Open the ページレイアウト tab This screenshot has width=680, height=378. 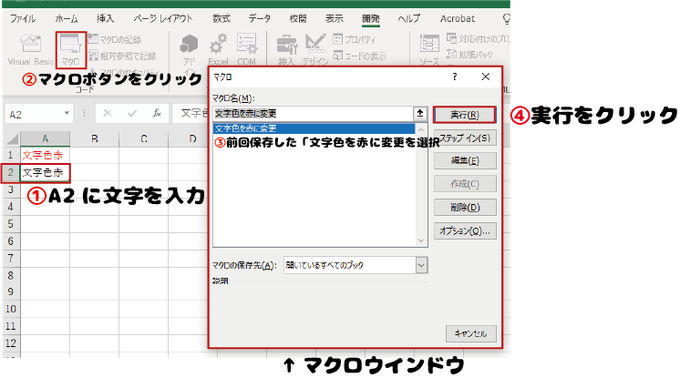tap(163, 19)
